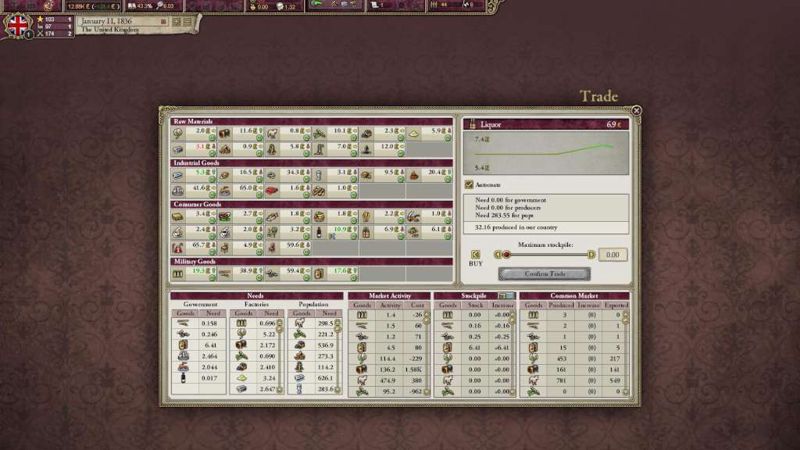Select the ammunition good priced 19.3
The width and height of the screenshot is (800, 450).
tap(193, 274)
